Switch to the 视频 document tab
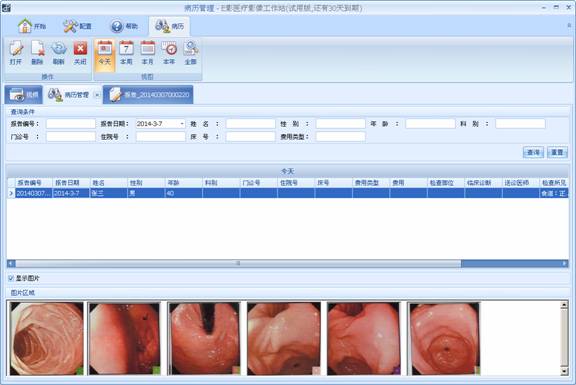576x385 pixels. 24,95
